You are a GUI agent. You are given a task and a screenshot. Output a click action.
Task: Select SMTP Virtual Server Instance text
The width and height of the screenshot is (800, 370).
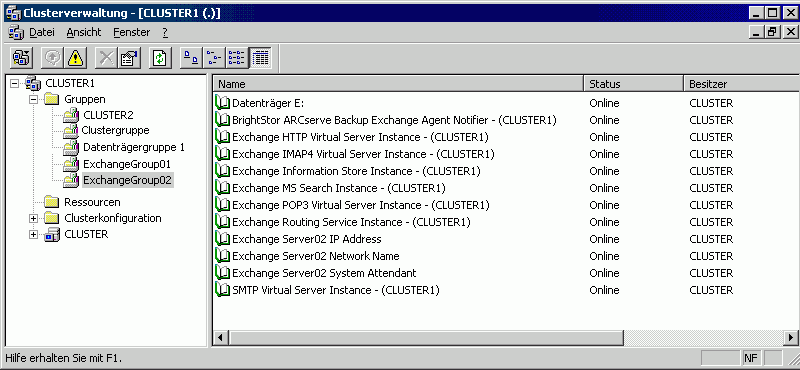coord(336,290)
